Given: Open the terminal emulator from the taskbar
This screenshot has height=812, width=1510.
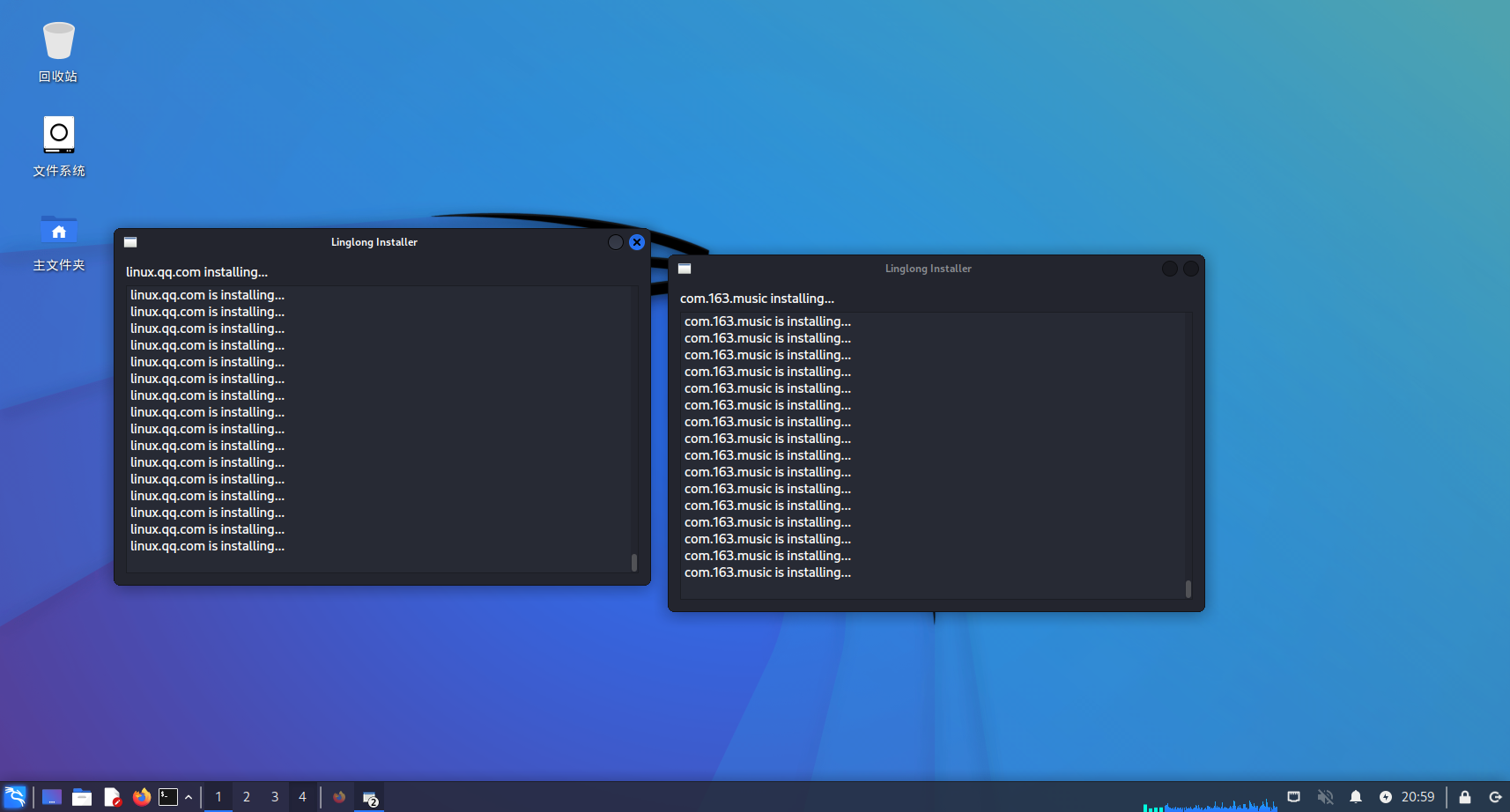Looking at the screenshot, I should 168,797.
